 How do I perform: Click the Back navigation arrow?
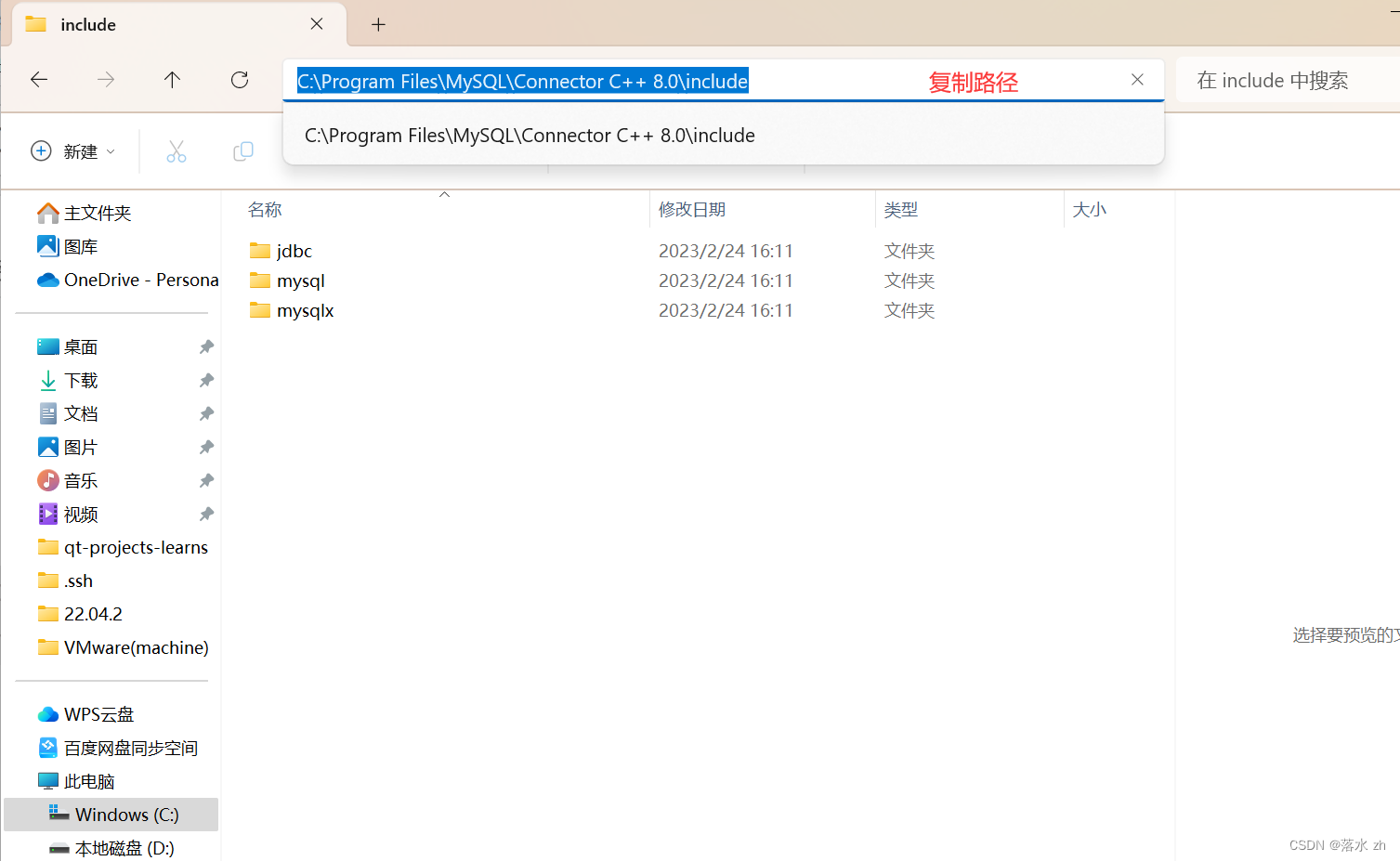38,80
